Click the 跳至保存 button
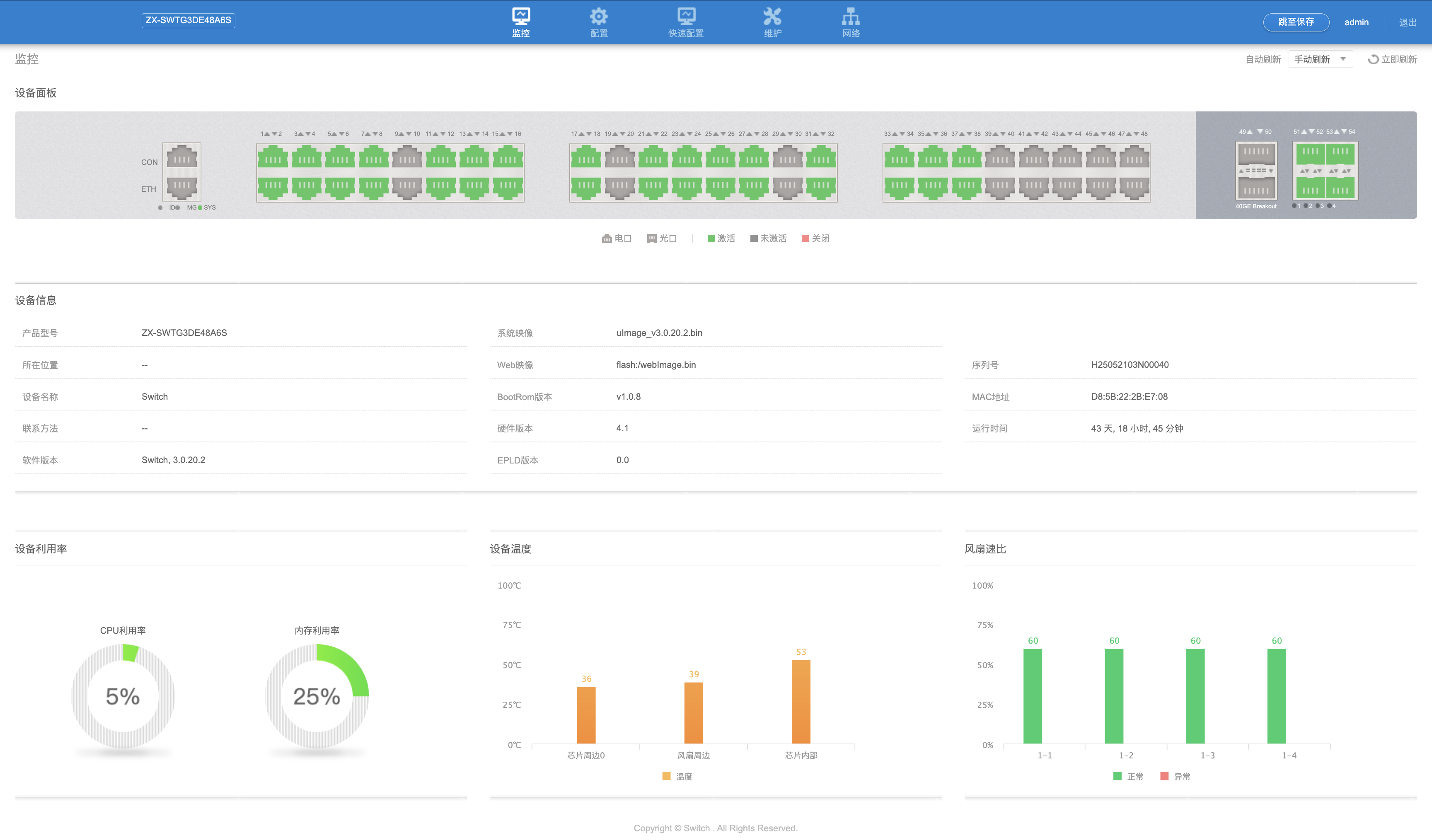The height and width of the screenshot is (840, 1432). pos(1296,22)
